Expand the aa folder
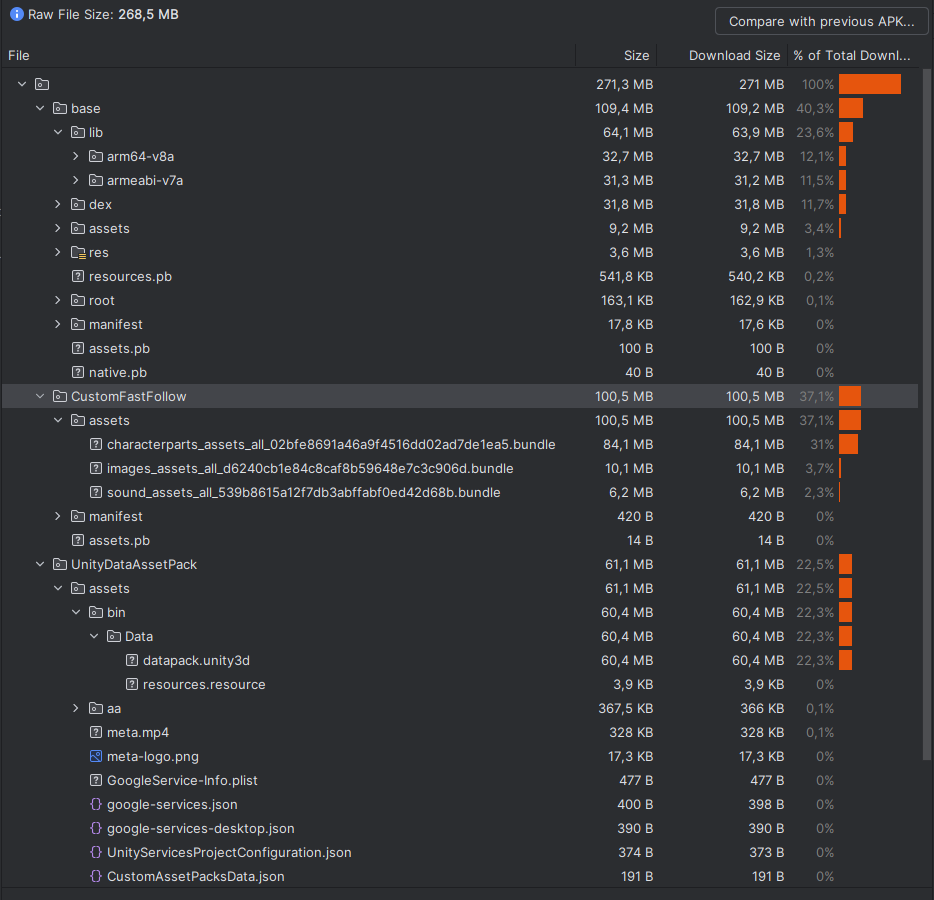Image resolution: width=934 pixels, height=900 pixels. (75, 708)
